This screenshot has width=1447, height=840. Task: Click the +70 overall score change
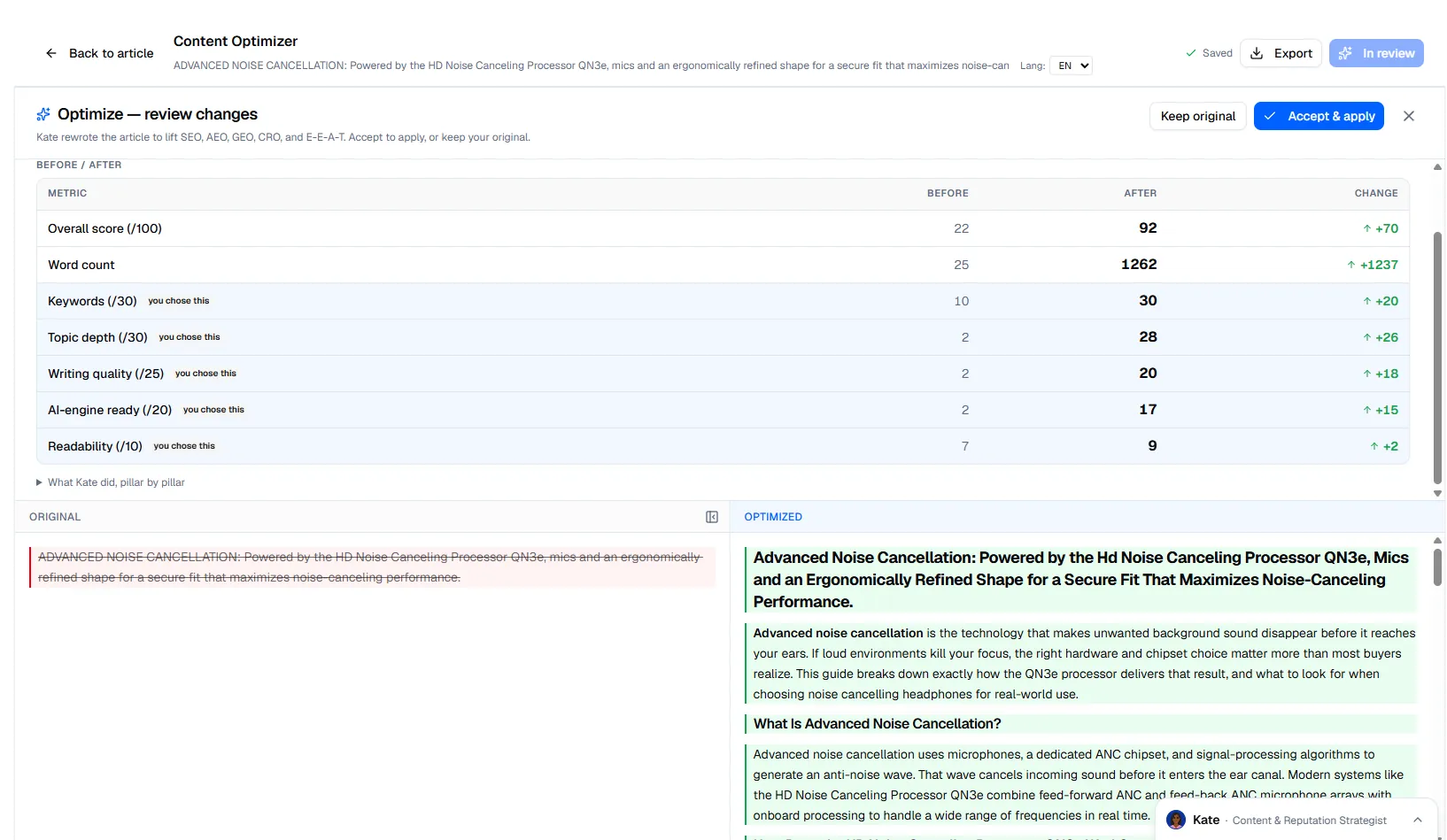[1381, 228]
